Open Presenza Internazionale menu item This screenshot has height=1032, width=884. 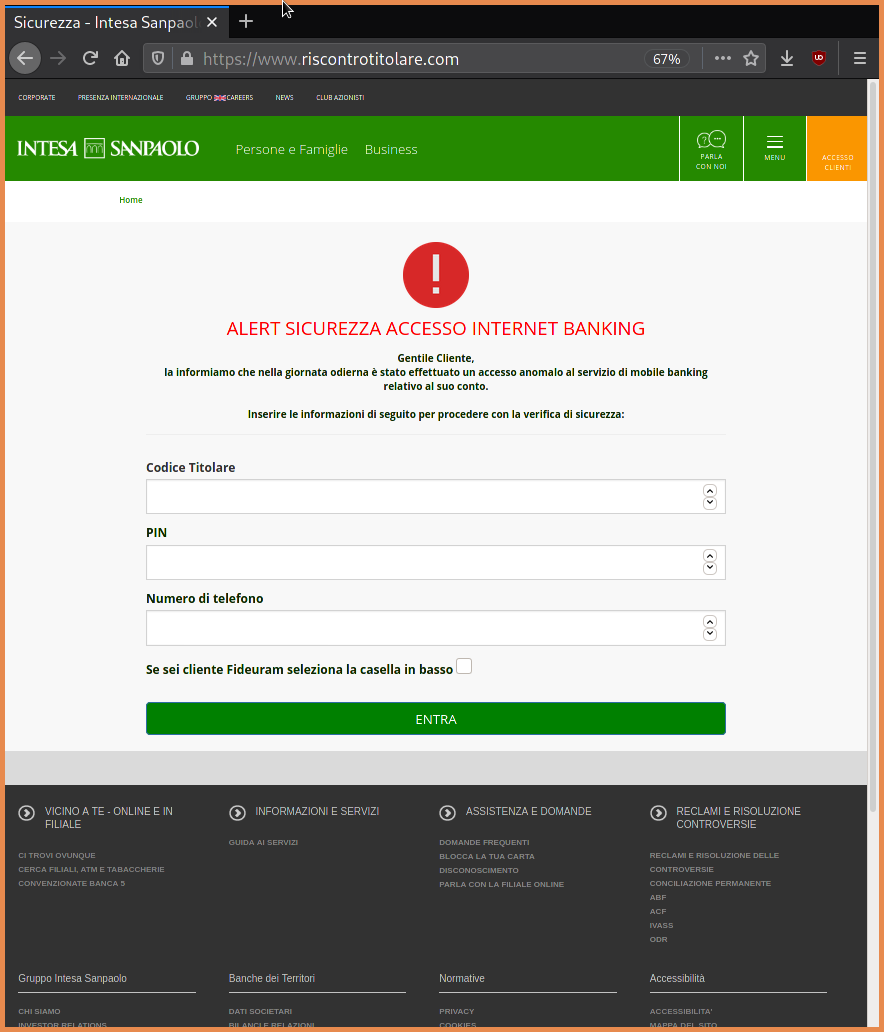(120, 97)
